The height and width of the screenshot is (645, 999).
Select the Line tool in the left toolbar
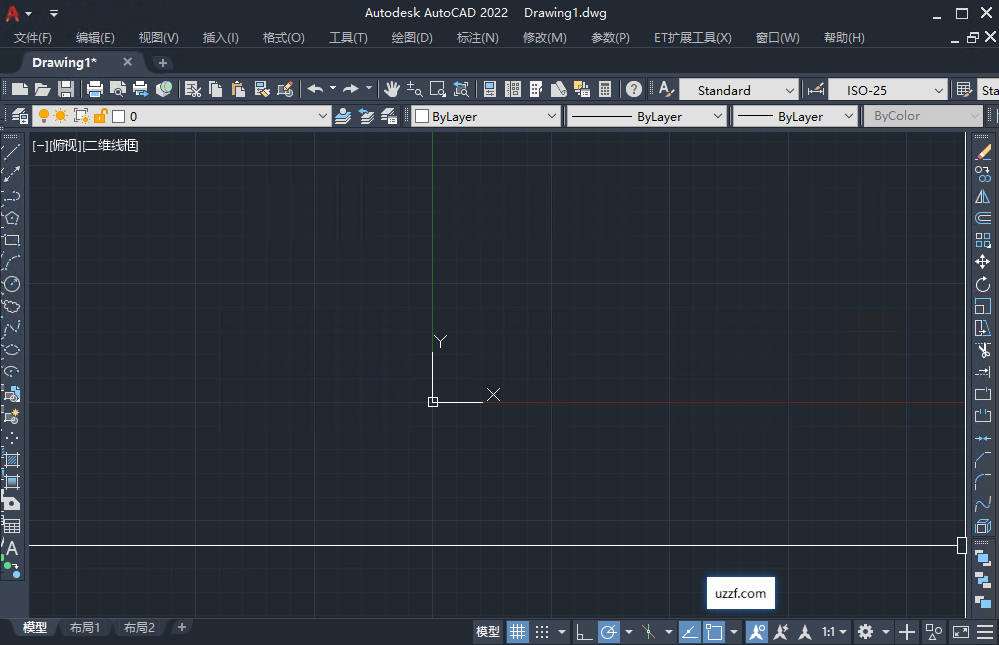[12, 152]
